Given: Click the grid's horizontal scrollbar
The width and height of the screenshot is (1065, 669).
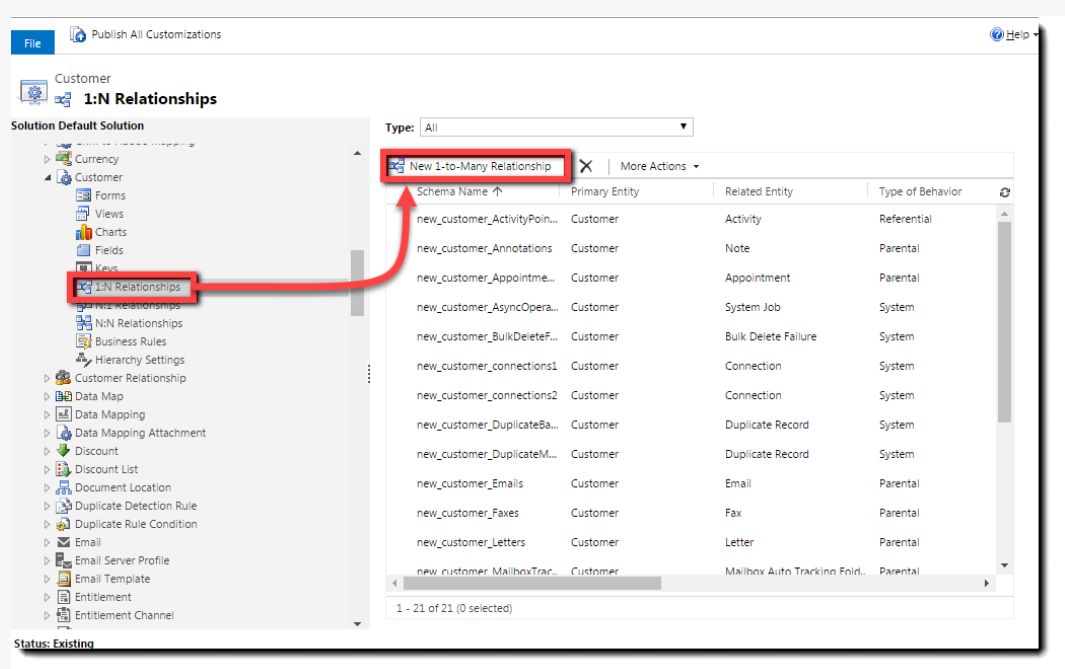Looking at the screenshot, I should (x=530, y=582).
